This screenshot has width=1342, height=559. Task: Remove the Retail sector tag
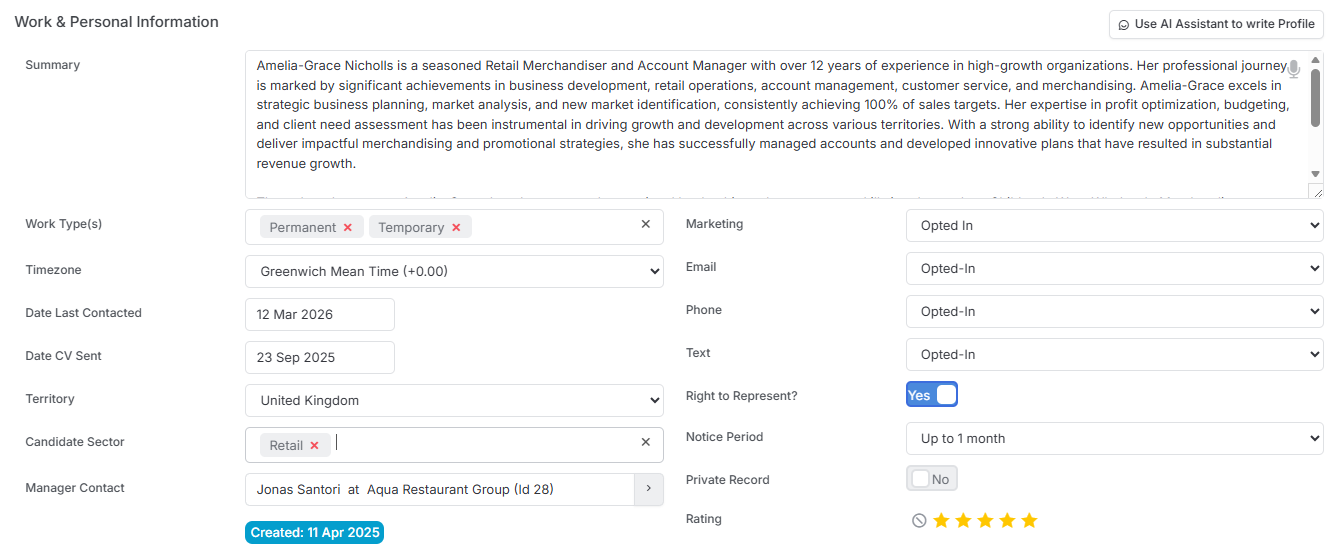tap(314, 446)
